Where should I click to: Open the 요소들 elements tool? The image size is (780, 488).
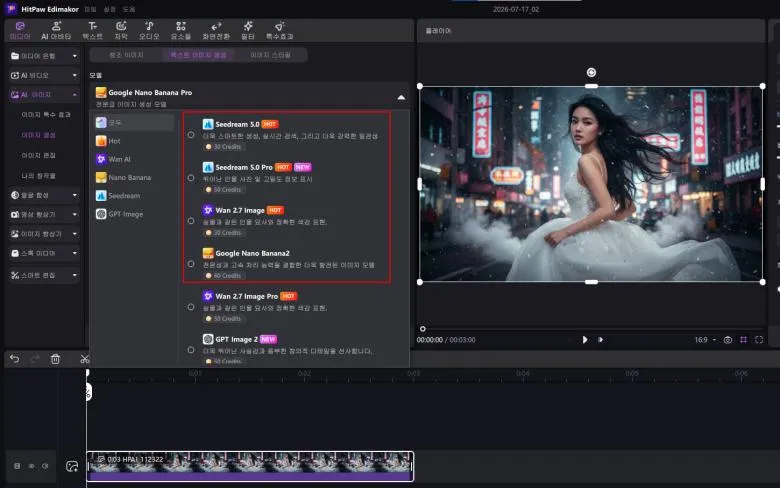181,30
